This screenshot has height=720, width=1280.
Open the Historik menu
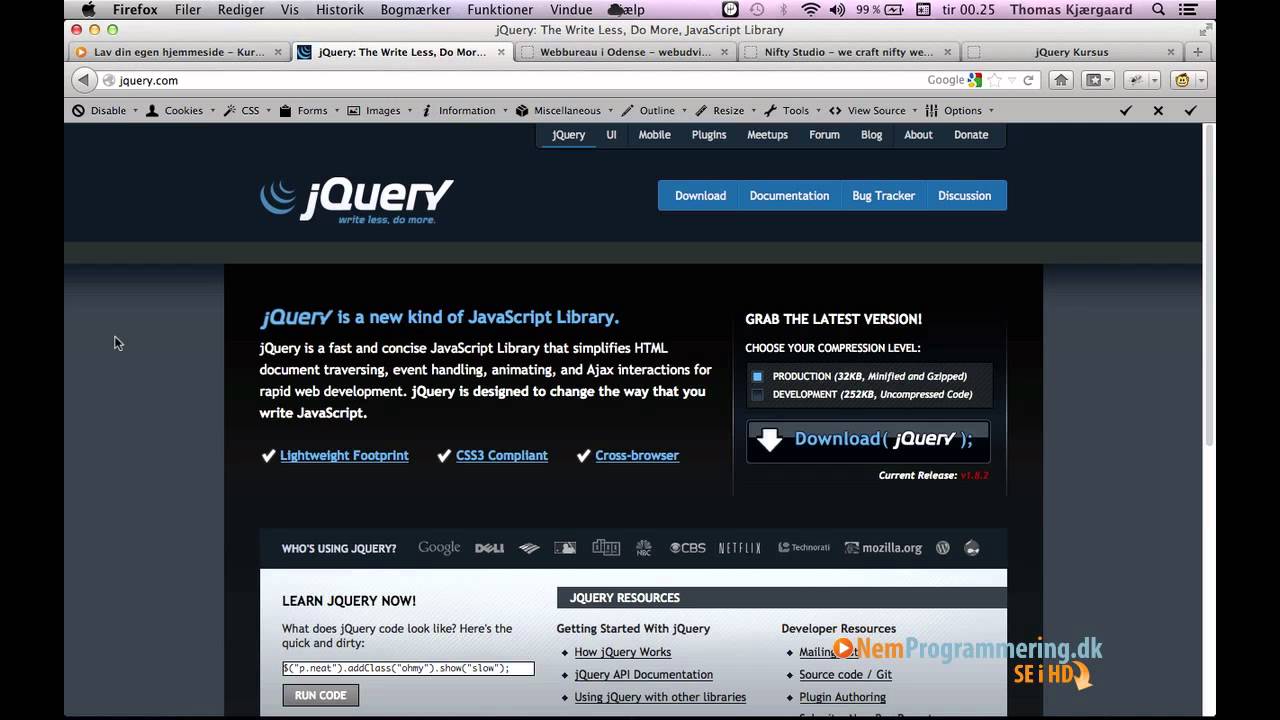tap(339, 10)
